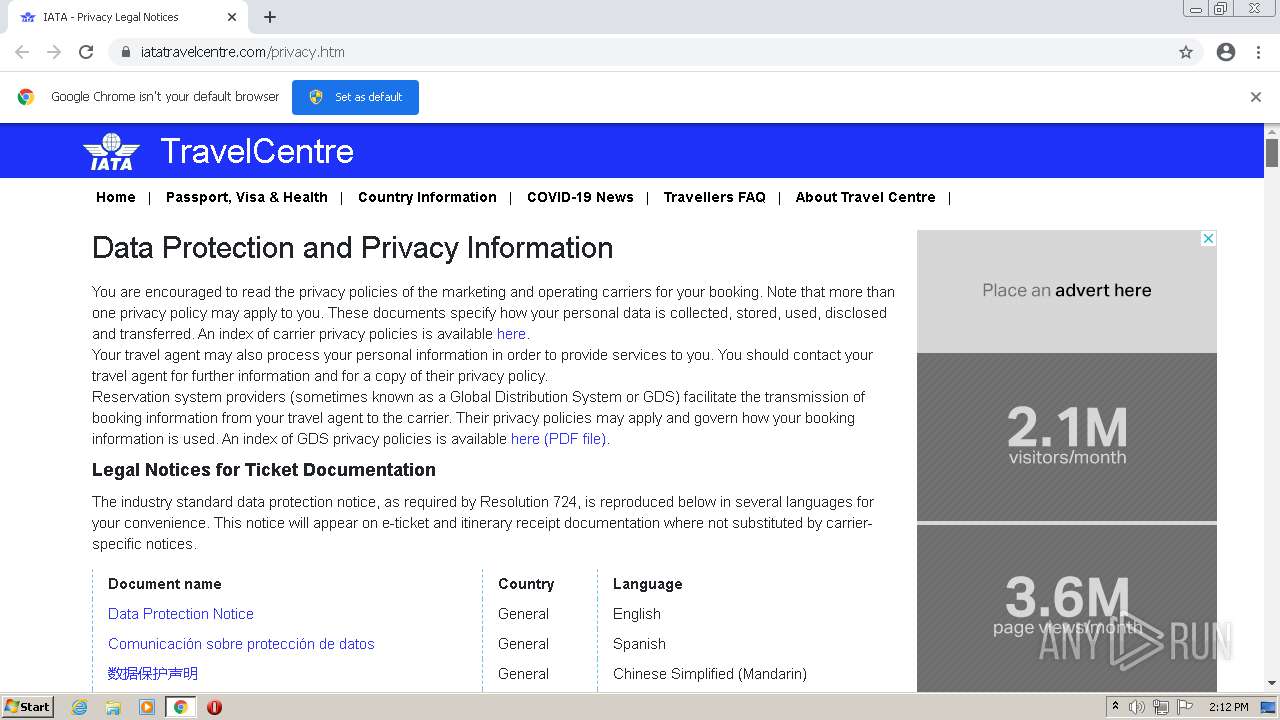Open the Chrome profile avatar
Viewport: 1280px width, 720px height.
tap(1226, 52)
